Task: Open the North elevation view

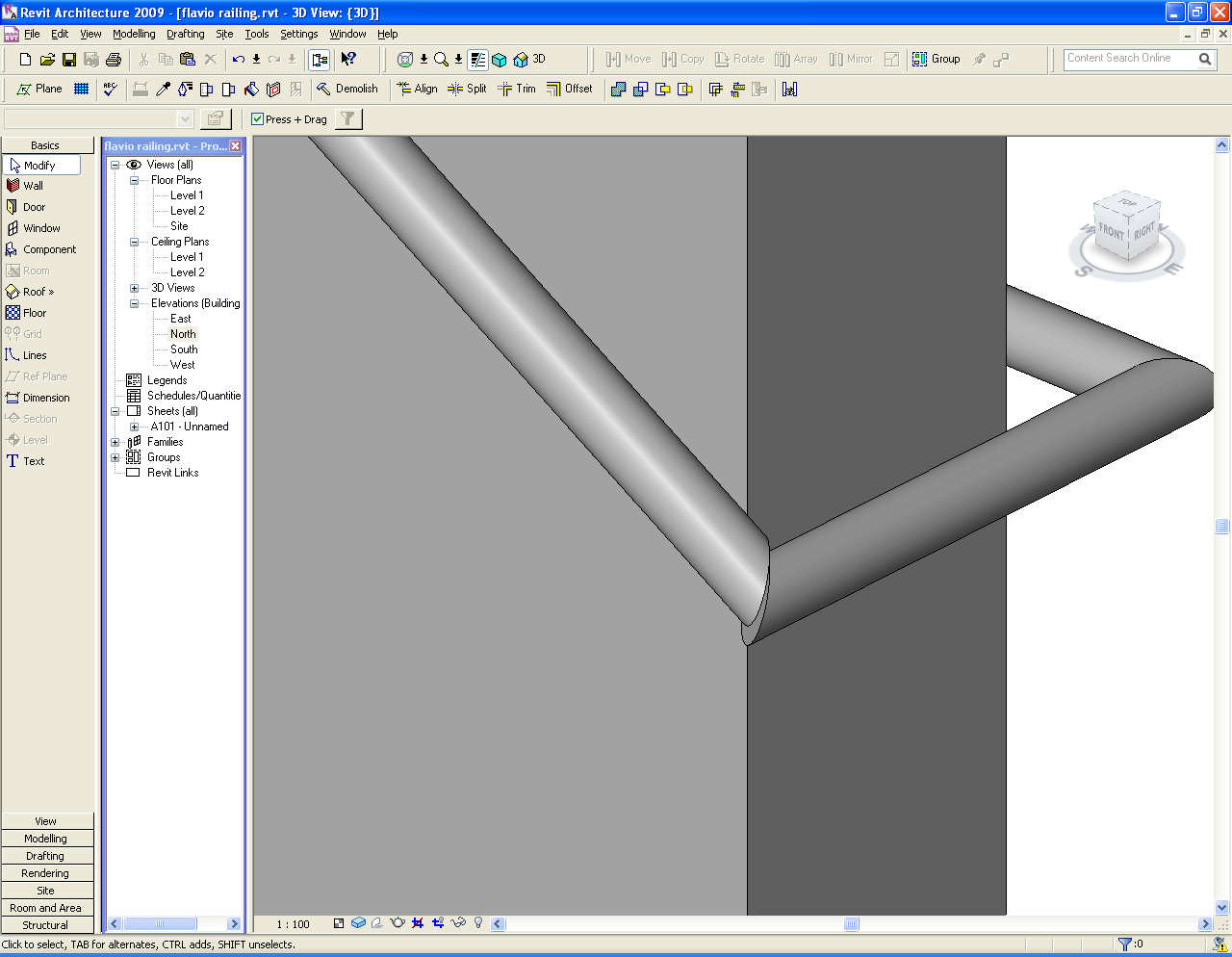Action: [183, 334]
